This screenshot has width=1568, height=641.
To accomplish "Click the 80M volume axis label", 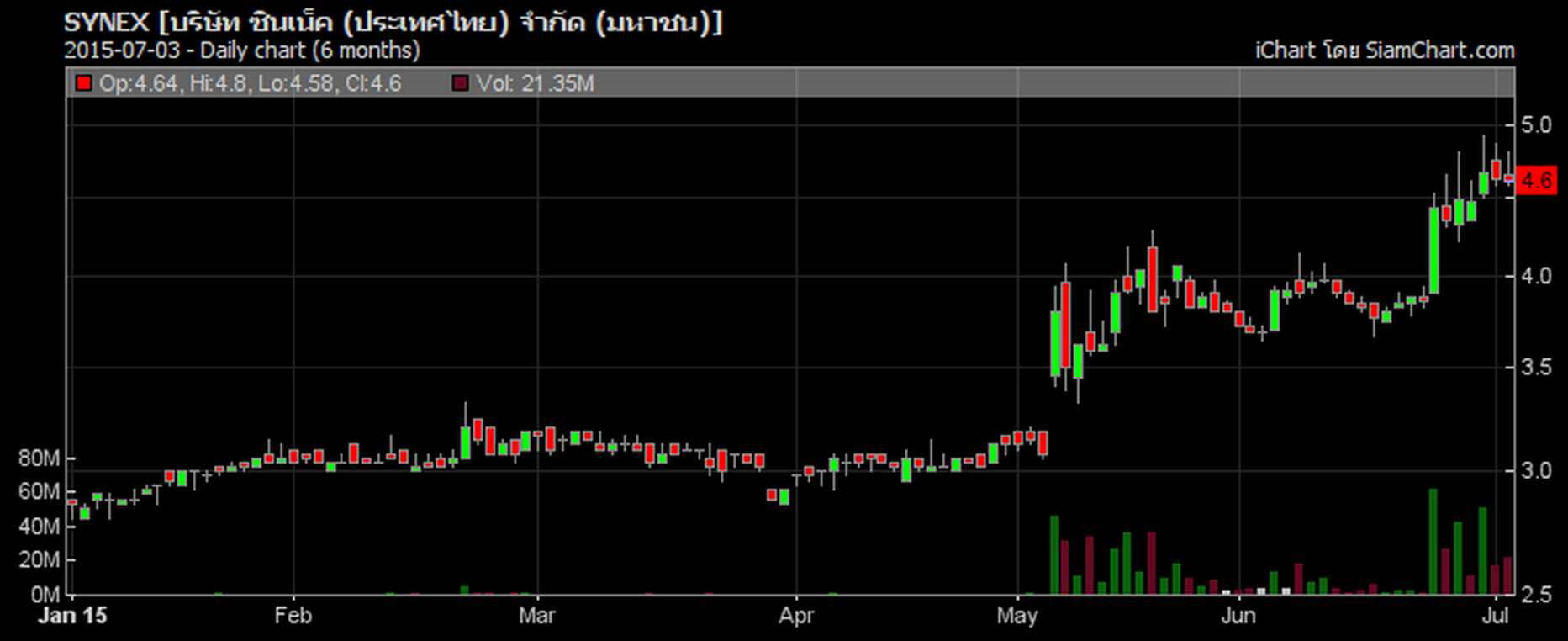I will coord(39,458).
